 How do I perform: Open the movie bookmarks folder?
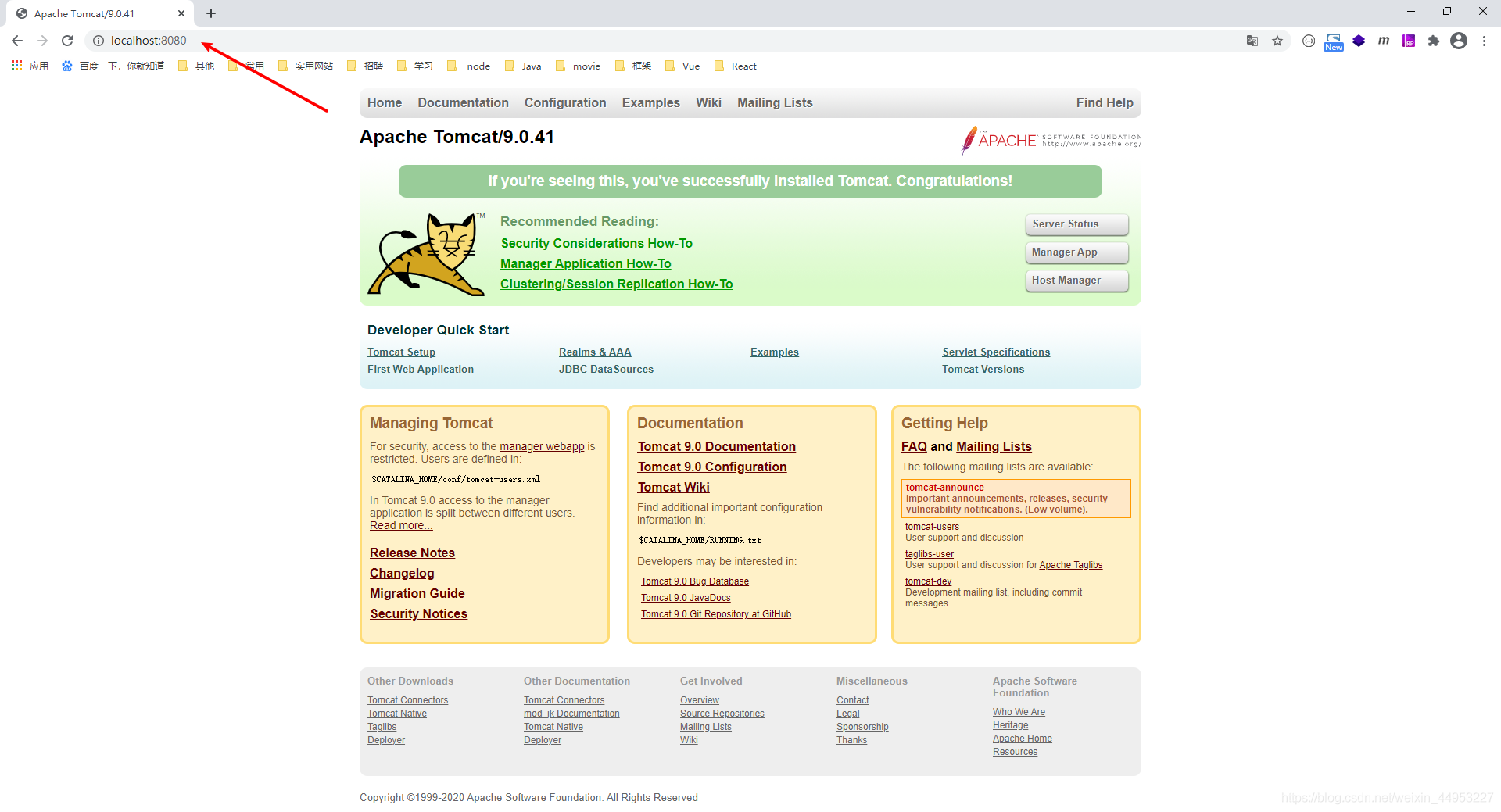(579, 66)
